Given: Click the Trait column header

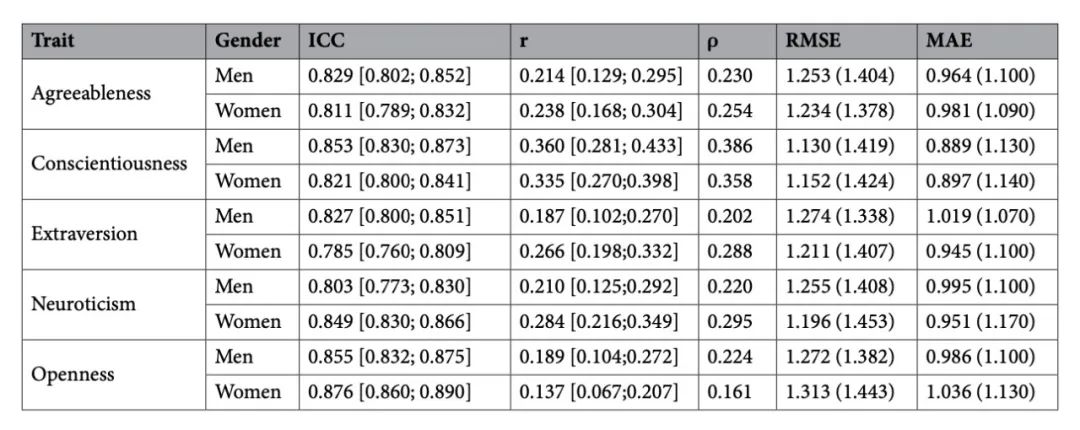Looking at the screenshot, I should point(114,41).
